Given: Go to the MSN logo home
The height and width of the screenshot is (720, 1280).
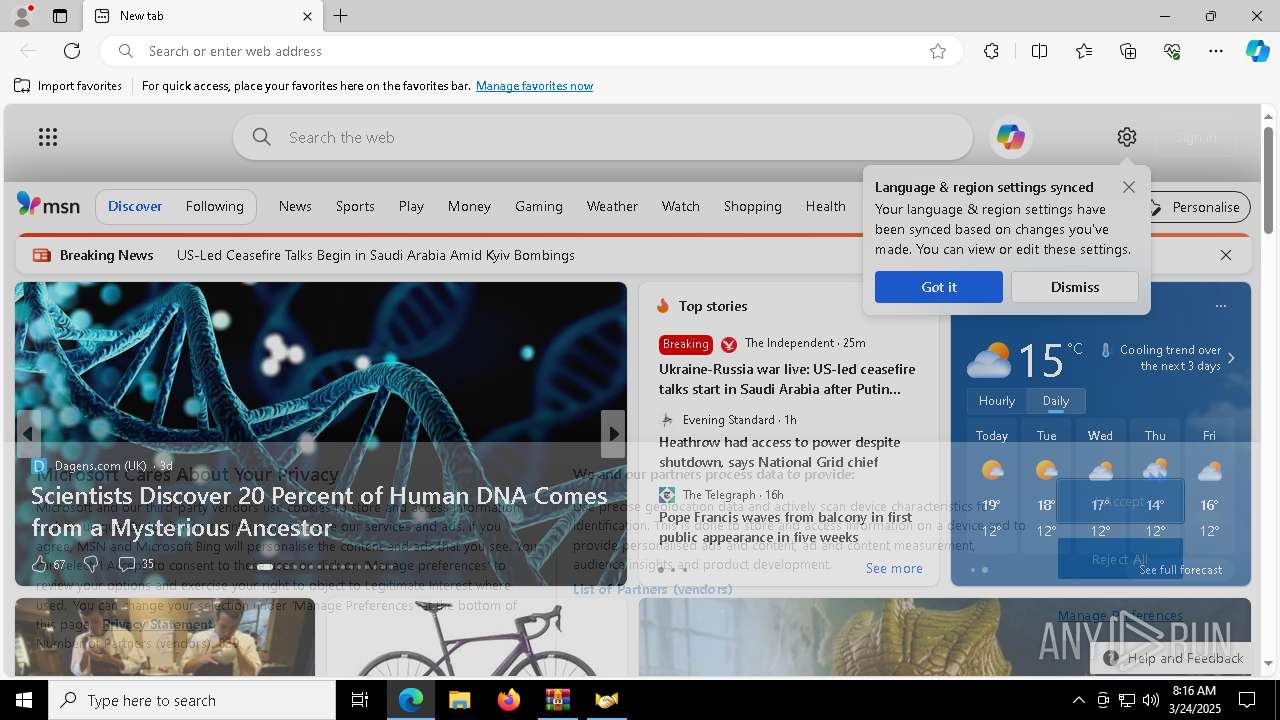Looking at the screenshot, I should [x=48, y=205].
